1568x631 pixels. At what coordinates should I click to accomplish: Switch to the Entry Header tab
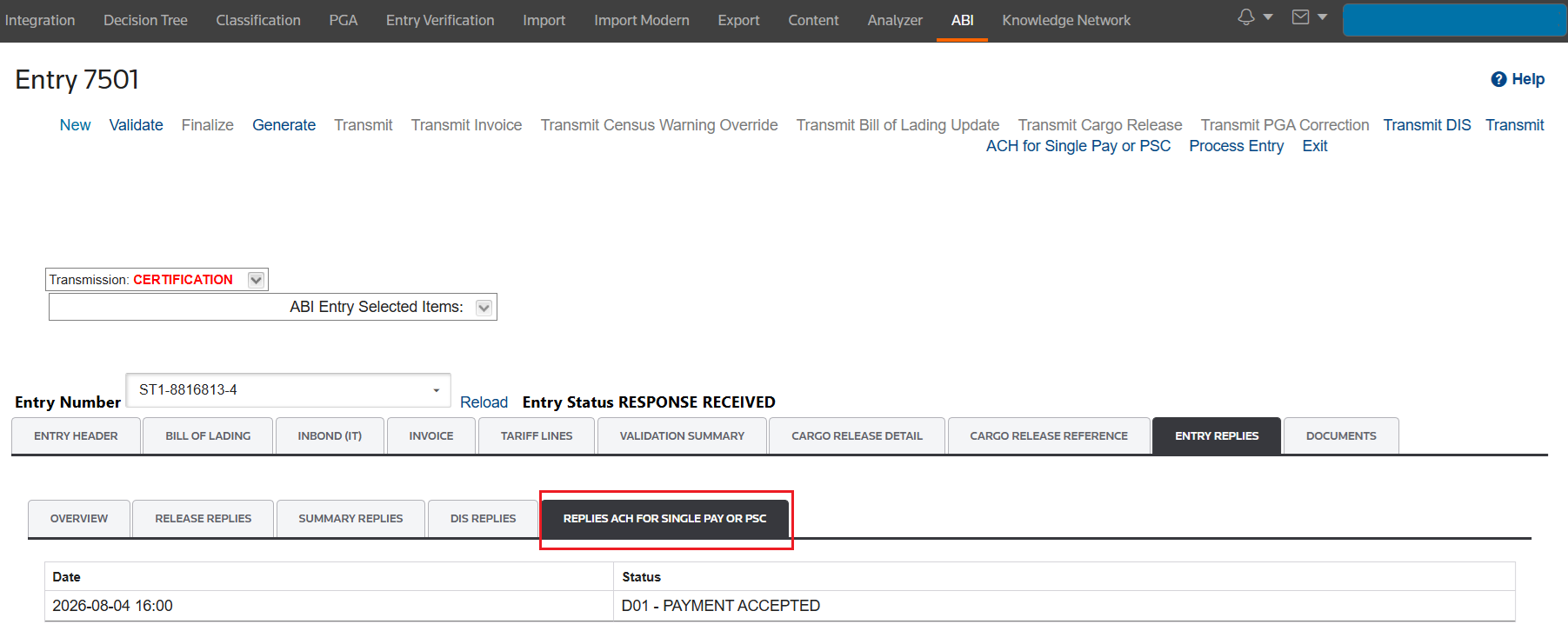click(x=76, y=435)
